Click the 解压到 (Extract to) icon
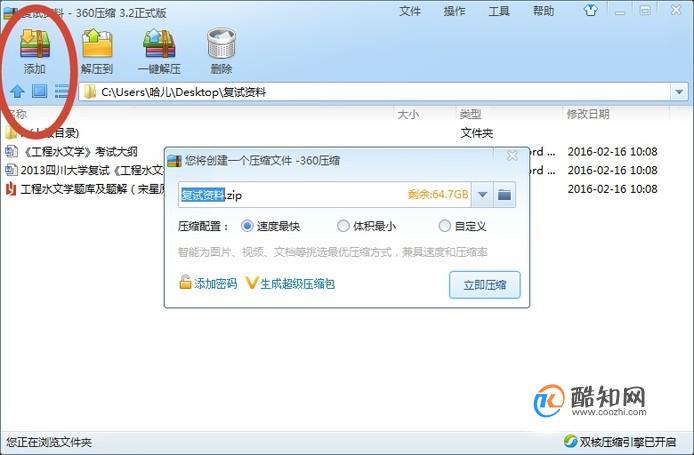The height and width of the screenshot is (455, 694). click(97, 43)
